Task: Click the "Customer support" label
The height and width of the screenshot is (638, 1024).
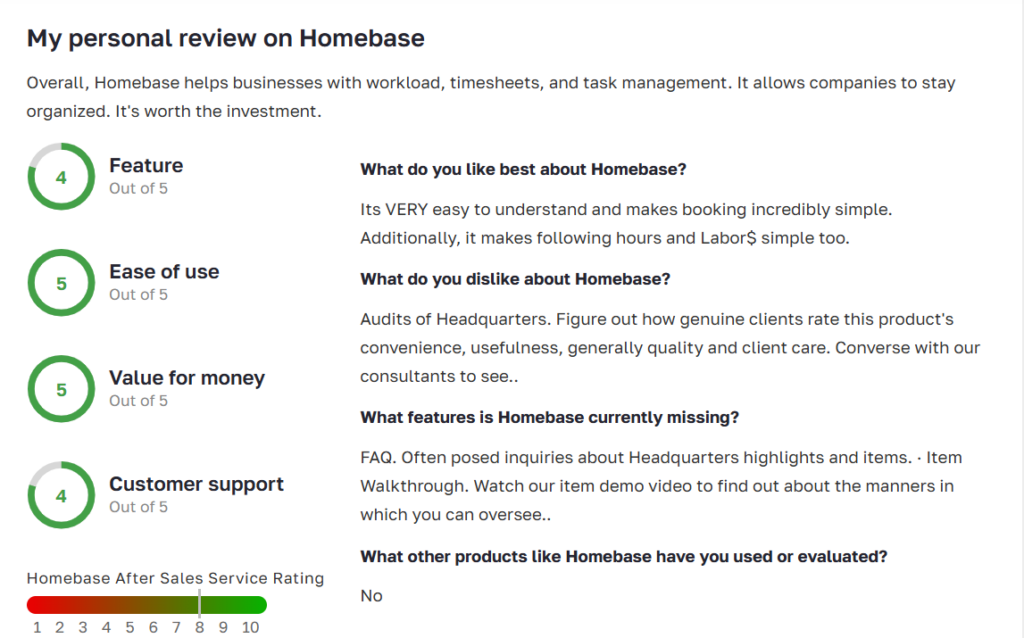Action: (196, 484)
